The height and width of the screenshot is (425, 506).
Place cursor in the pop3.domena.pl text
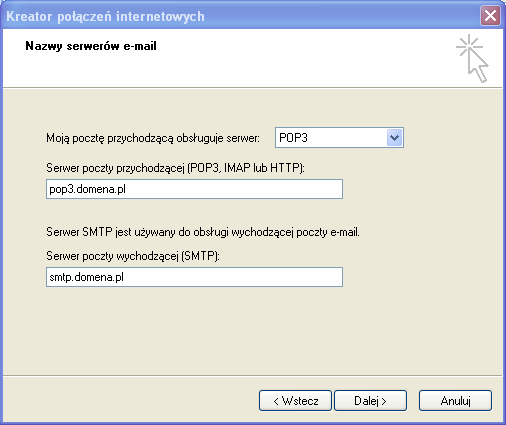87,189
